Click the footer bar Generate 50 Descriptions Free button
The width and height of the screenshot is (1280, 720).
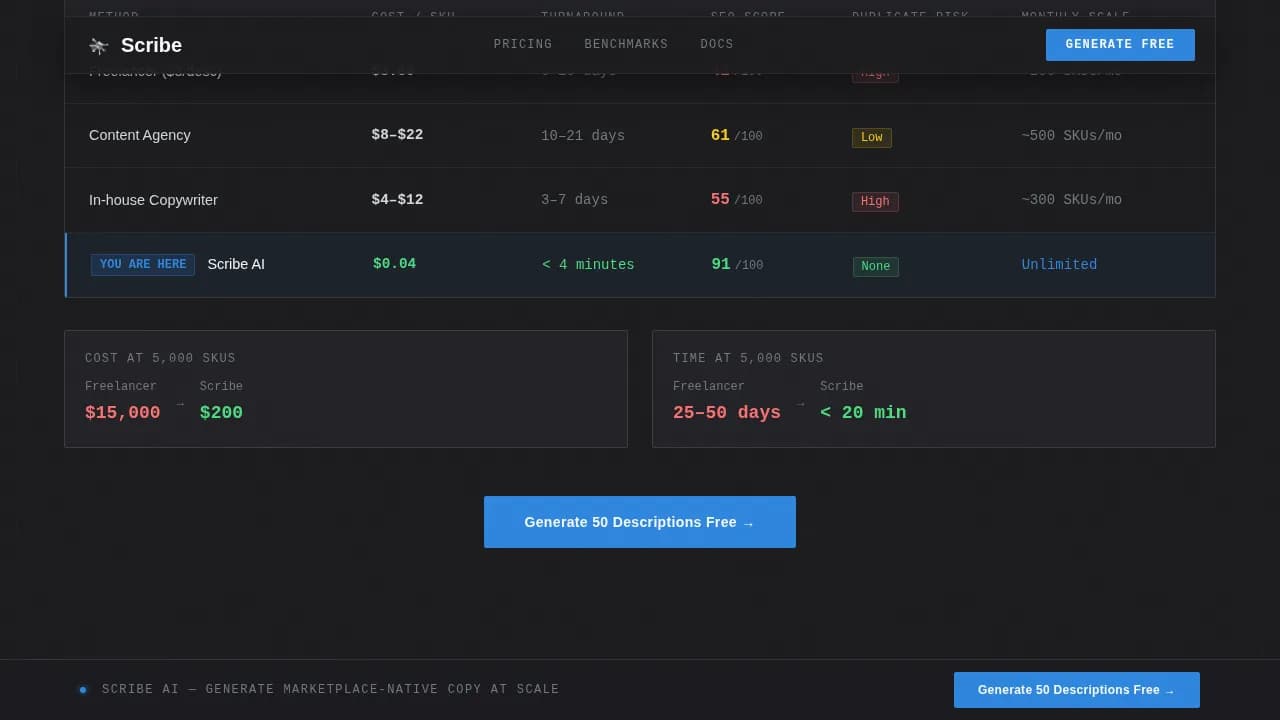click(1076, 690)
